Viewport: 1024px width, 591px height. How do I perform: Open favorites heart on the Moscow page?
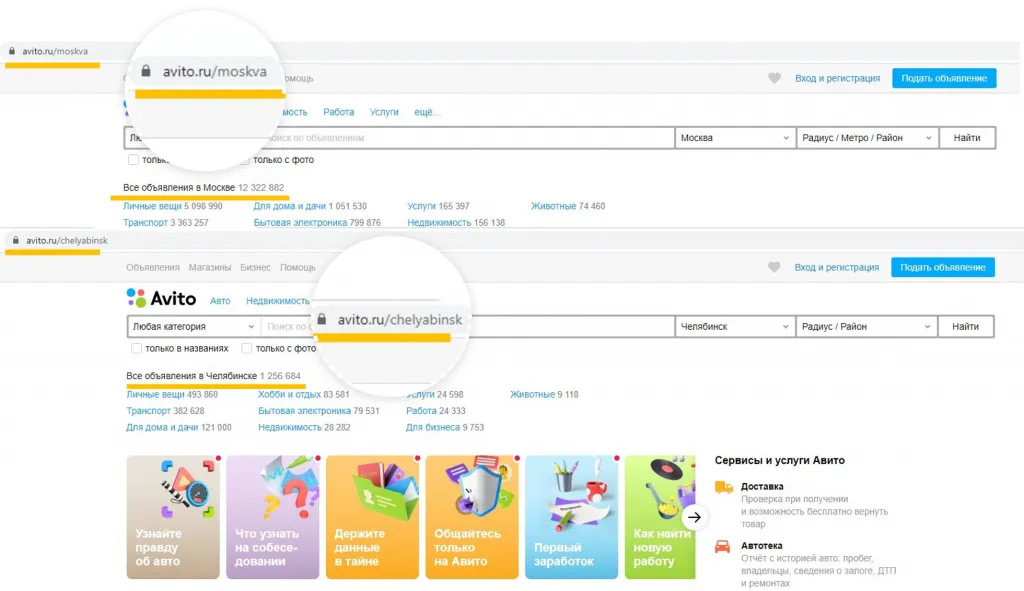773,78
